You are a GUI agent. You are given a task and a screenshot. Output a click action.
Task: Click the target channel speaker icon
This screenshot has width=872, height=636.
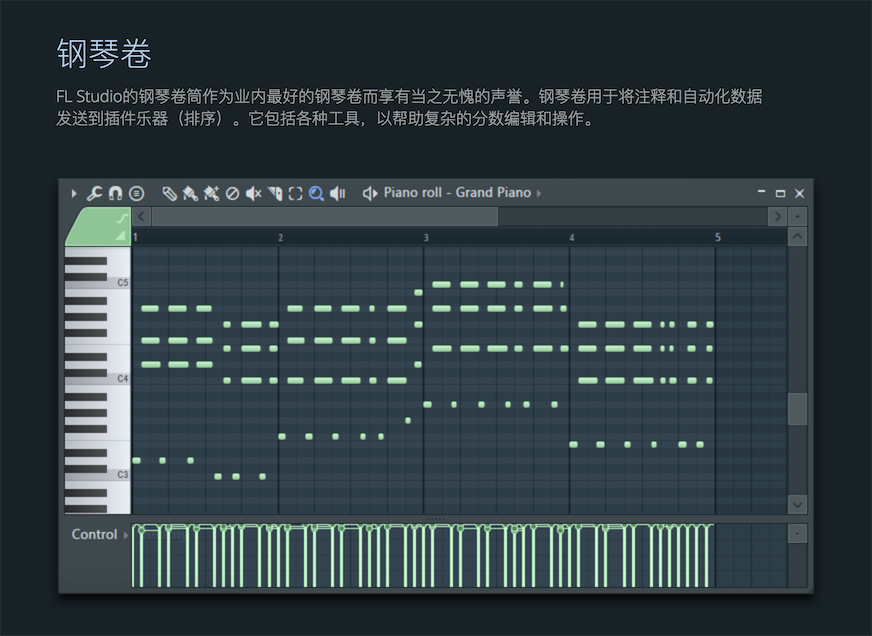(x=370, y=193)
